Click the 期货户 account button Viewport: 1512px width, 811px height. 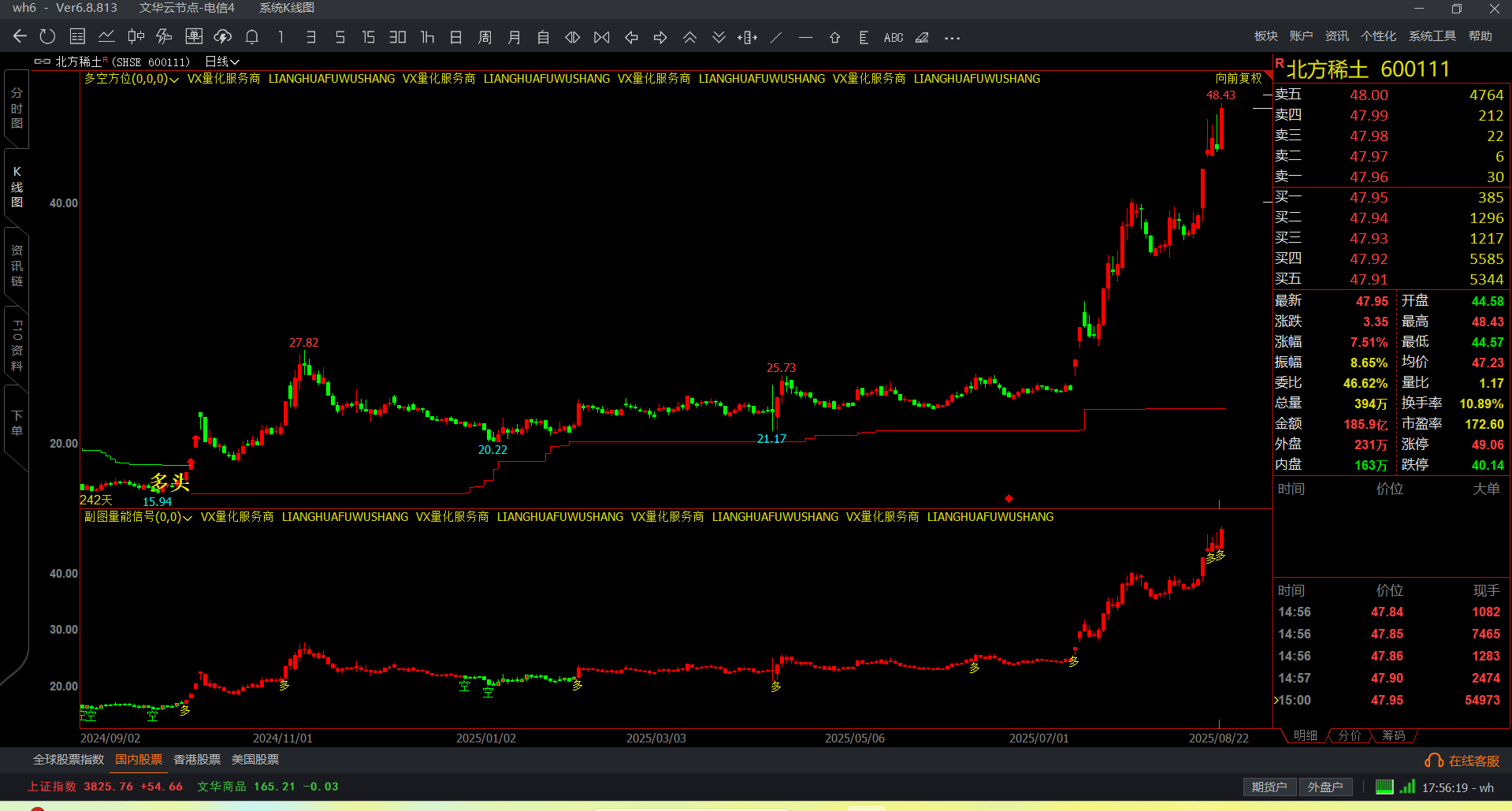tap(1269, 787)
